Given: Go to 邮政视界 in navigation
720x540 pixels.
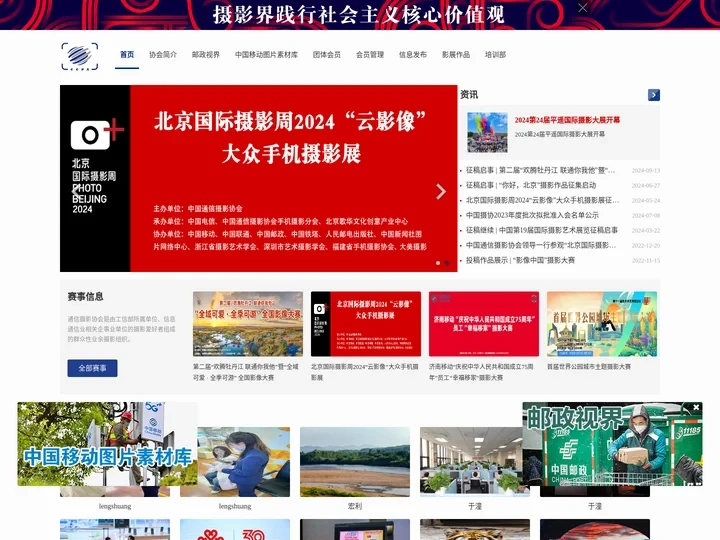Looking at the screenshot, I should click(206, 55).
